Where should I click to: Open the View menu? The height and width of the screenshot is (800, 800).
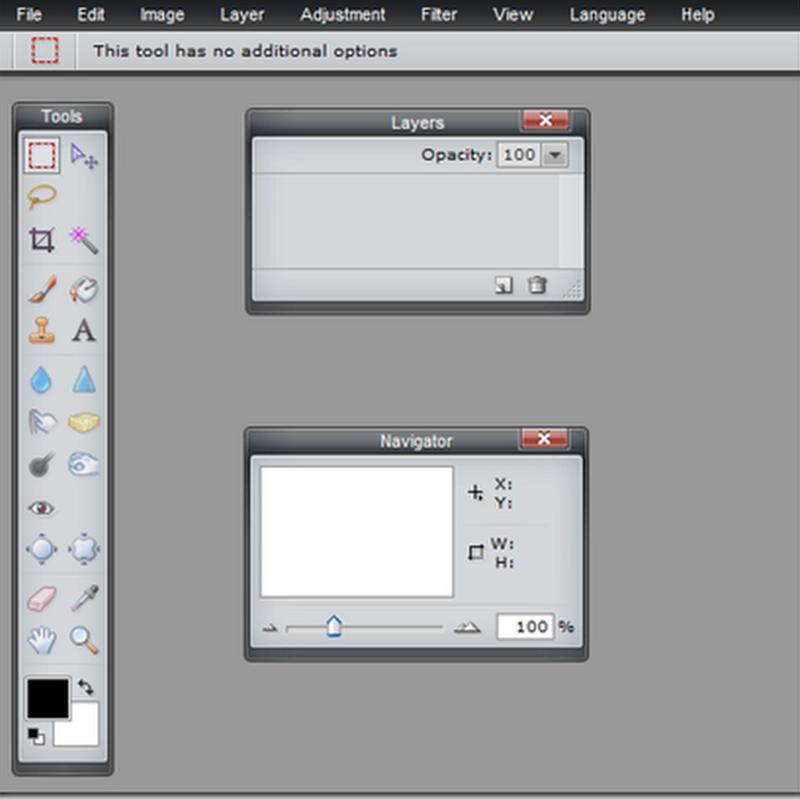coord(513,14)
